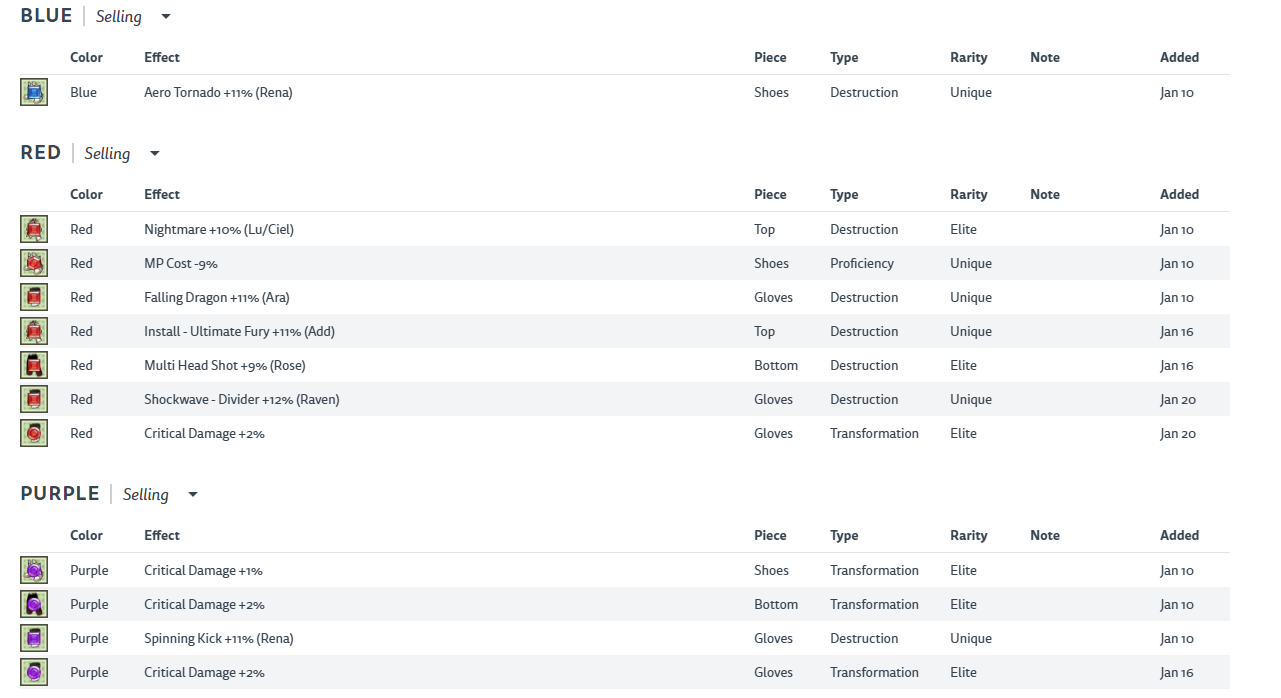
Task: Select the Red Critical Damage +2% row
Action: [204, 434]
